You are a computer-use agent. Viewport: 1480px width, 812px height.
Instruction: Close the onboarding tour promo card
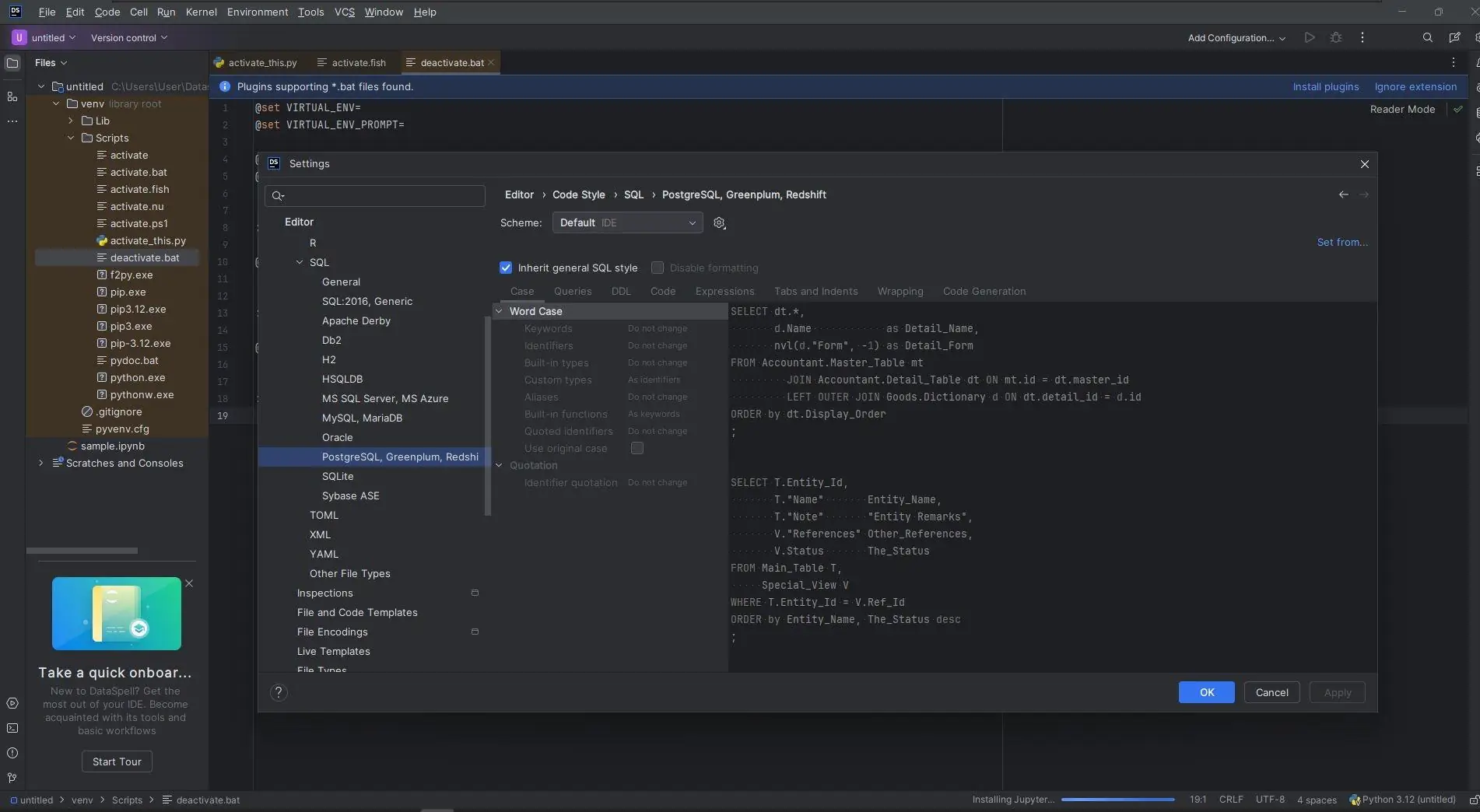(189, 583)
